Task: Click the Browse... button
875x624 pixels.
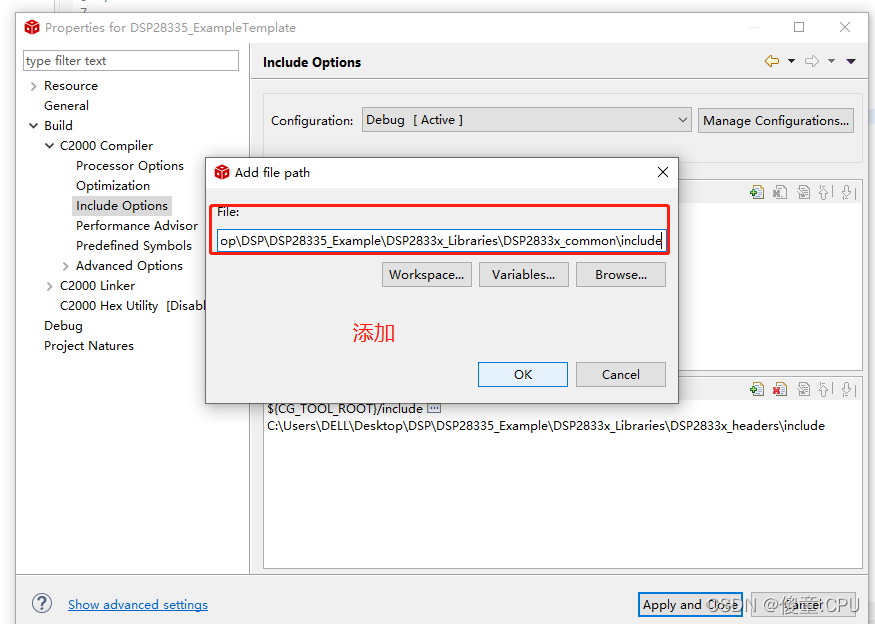Action: pos(621,275)
